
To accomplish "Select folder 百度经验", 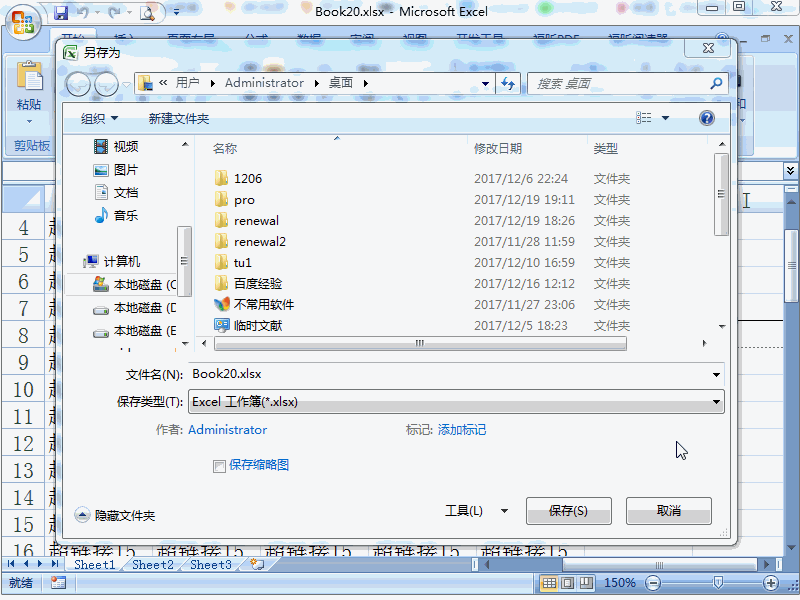I will [248, 283].
